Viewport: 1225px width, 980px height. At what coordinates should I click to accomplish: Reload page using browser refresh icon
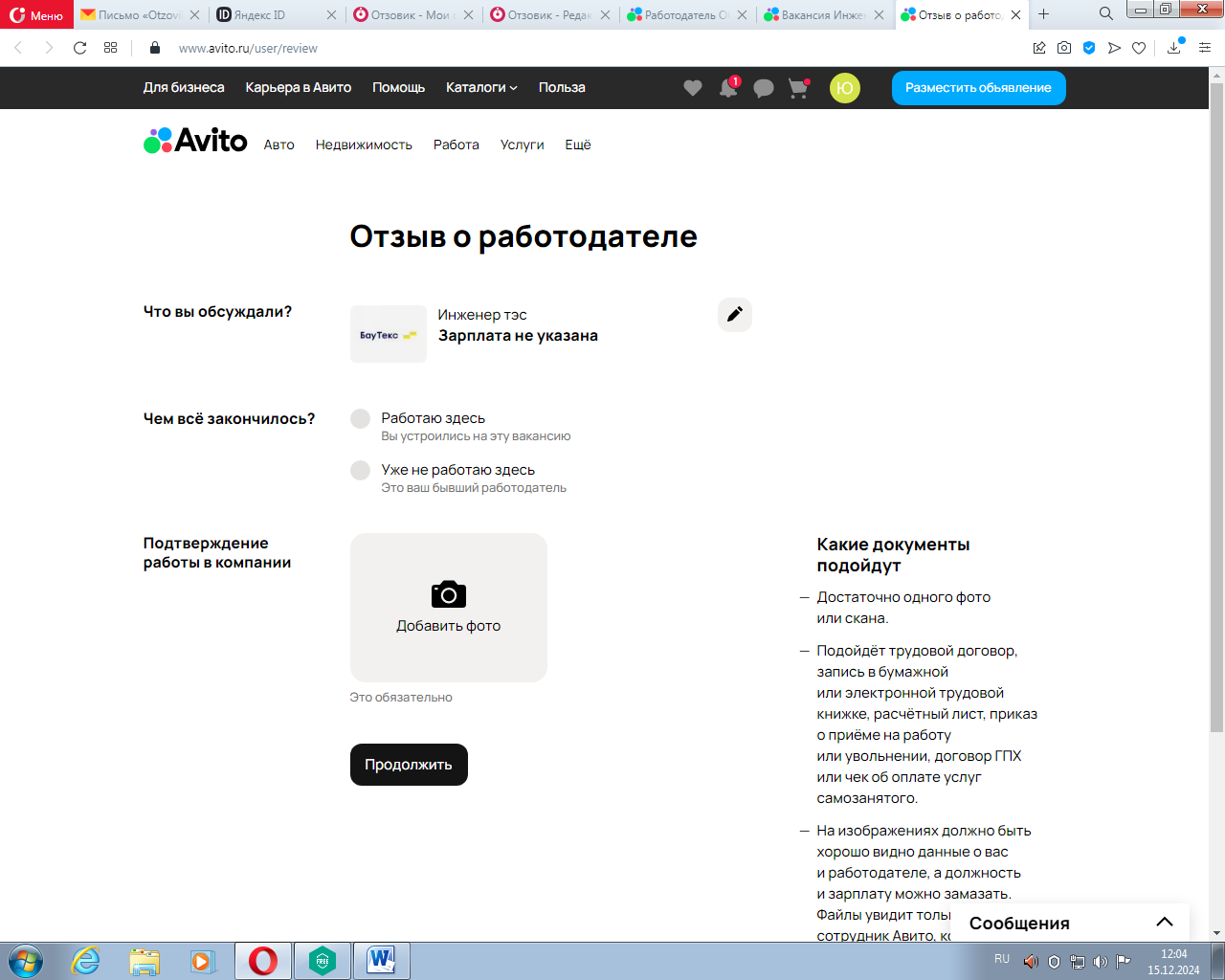[x=80, y=48]
